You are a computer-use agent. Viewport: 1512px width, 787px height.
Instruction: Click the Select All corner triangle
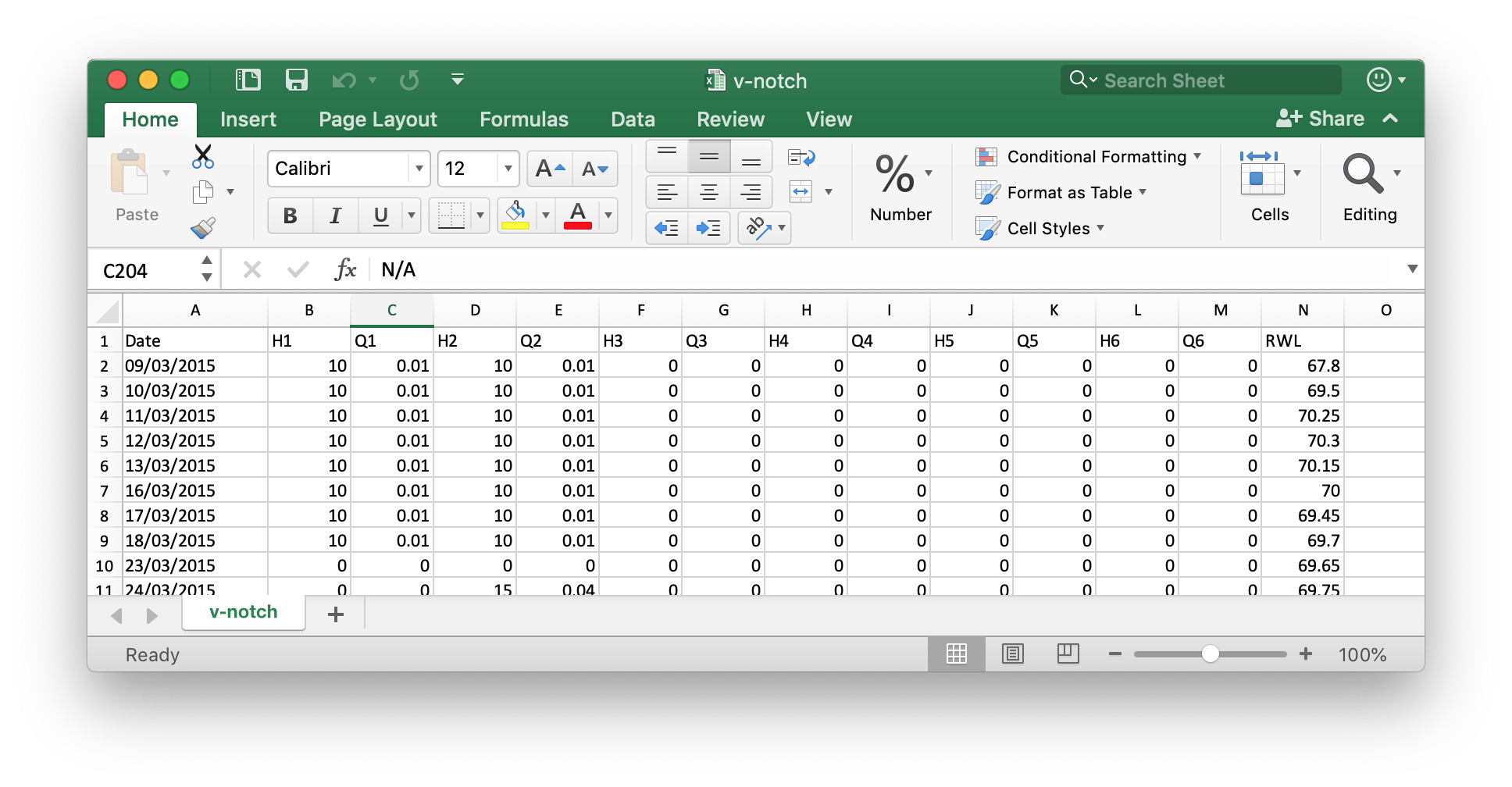(106, 311)
